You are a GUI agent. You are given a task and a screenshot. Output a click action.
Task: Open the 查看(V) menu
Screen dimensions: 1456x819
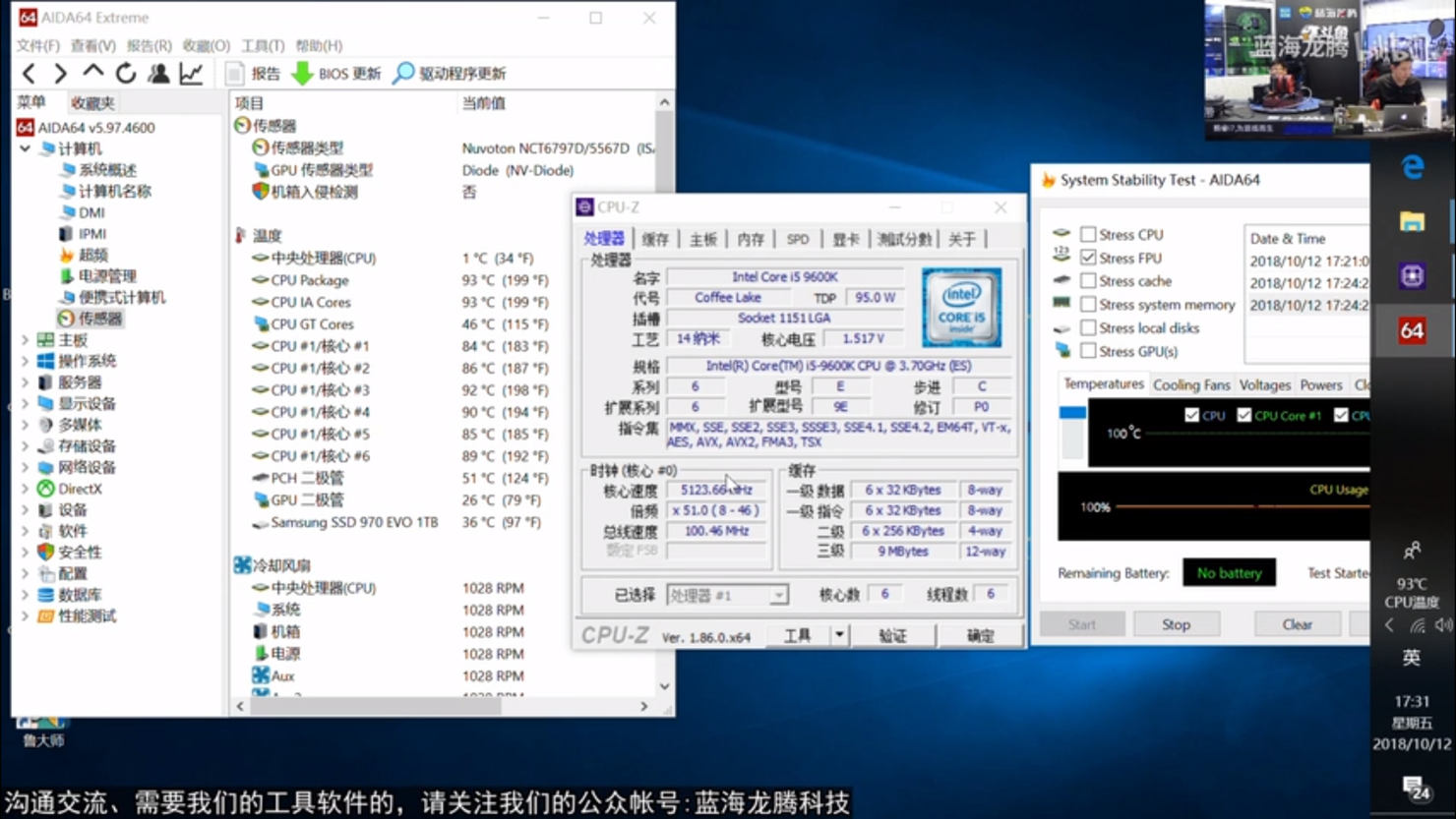pos(93,45)
